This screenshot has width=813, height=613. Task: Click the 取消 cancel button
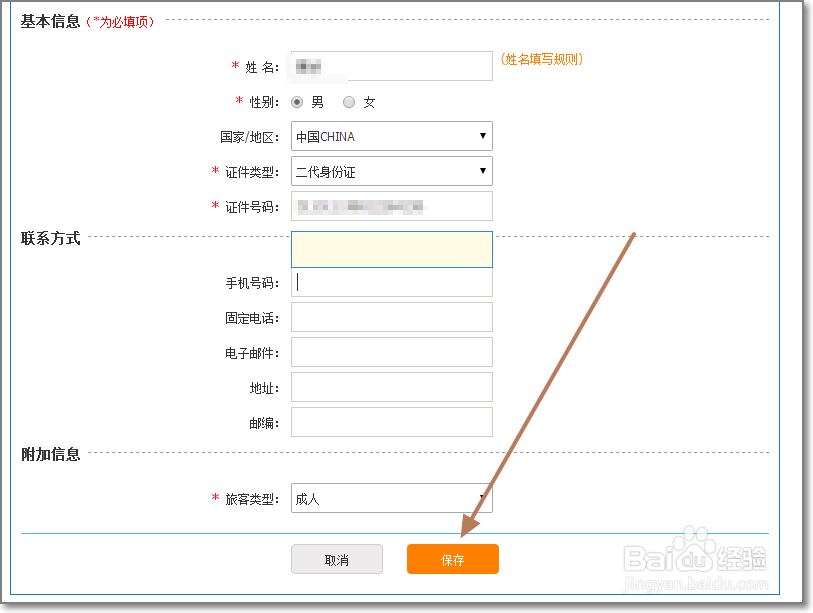click(336, 559)
